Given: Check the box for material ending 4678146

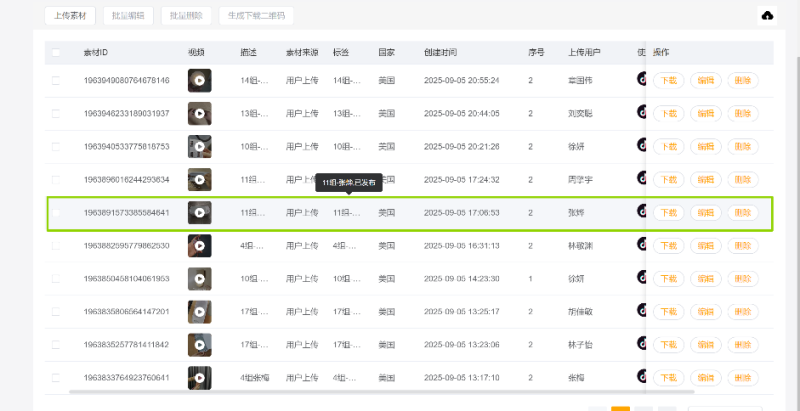Looking at the screenshot, I should [x=56, y=80].
